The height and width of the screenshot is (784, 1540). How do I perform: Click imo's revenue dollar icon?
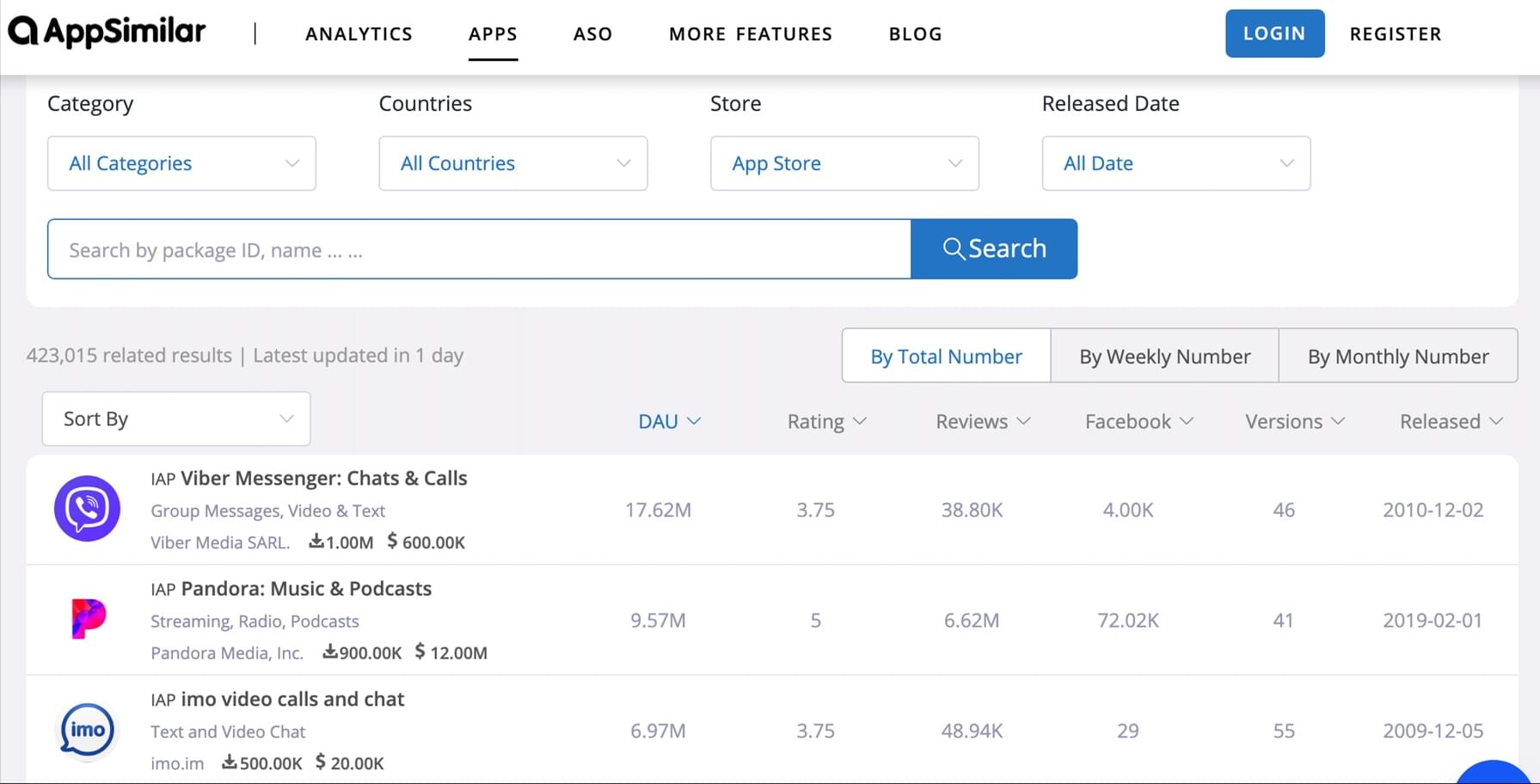pos(321,762)
